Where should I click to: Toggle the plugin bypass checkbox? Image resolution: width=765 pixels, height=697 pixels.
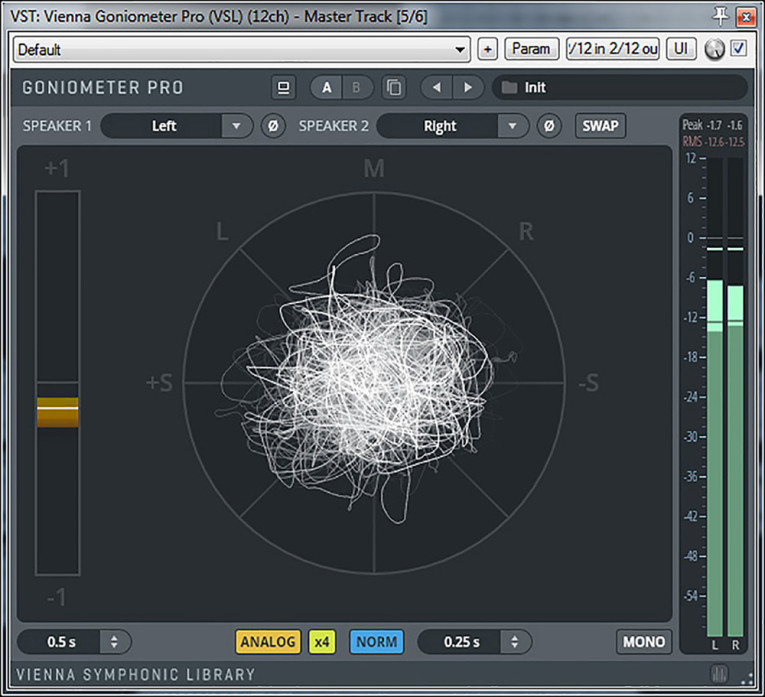click(x=739, y=48)
